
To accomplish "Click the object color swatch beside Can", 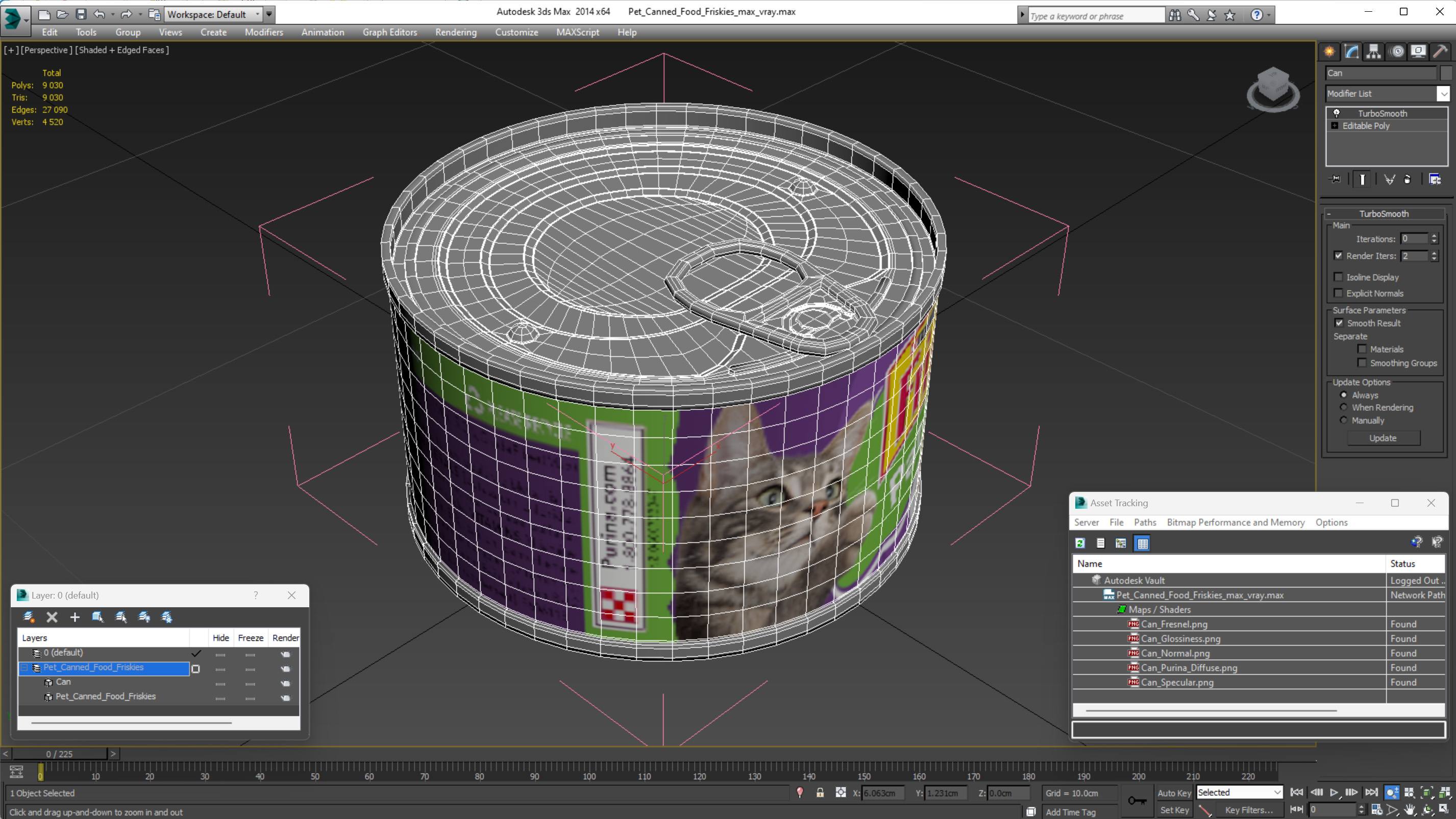I will [x=1445, y=73].
